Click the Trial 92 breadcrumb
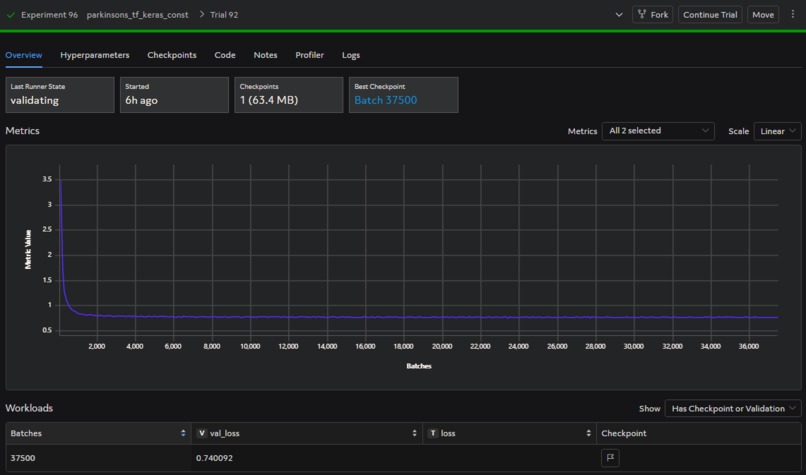 [x=224, y=15]
